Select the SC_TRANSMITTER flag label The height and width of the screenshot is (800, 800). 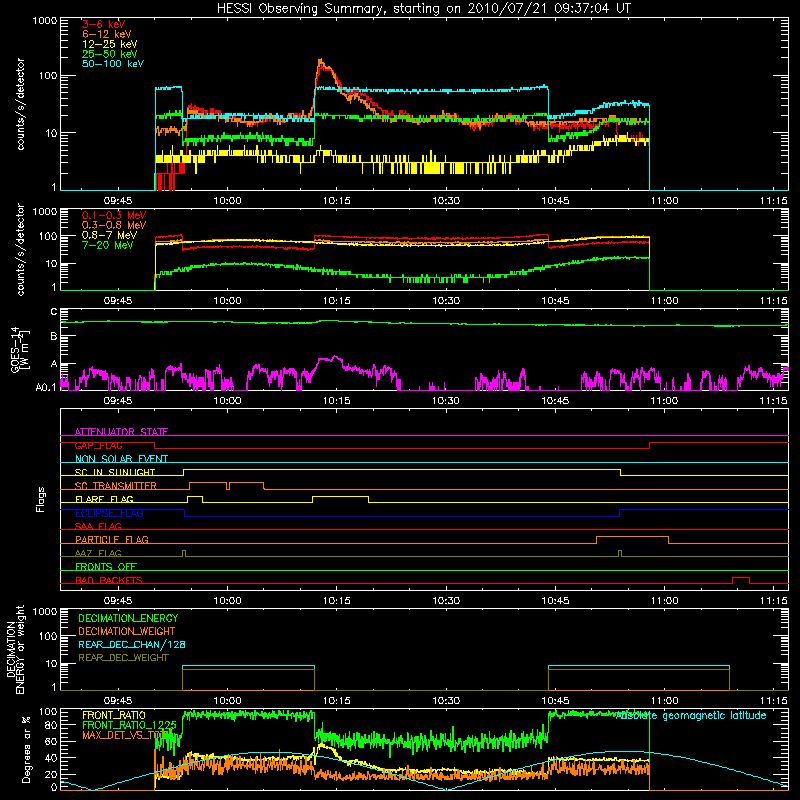pyautogui.click(x=115, y=486)
